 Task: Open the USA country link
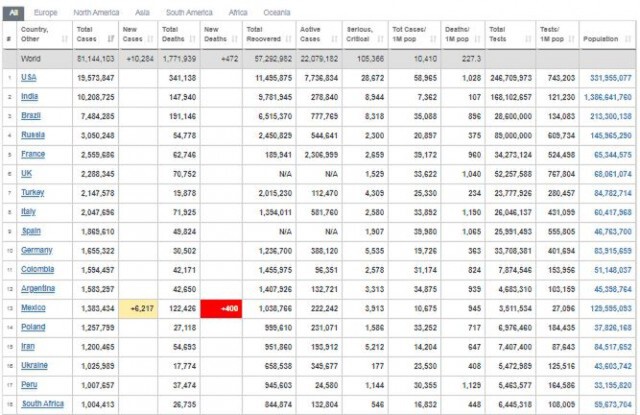[x=29, y=78]
